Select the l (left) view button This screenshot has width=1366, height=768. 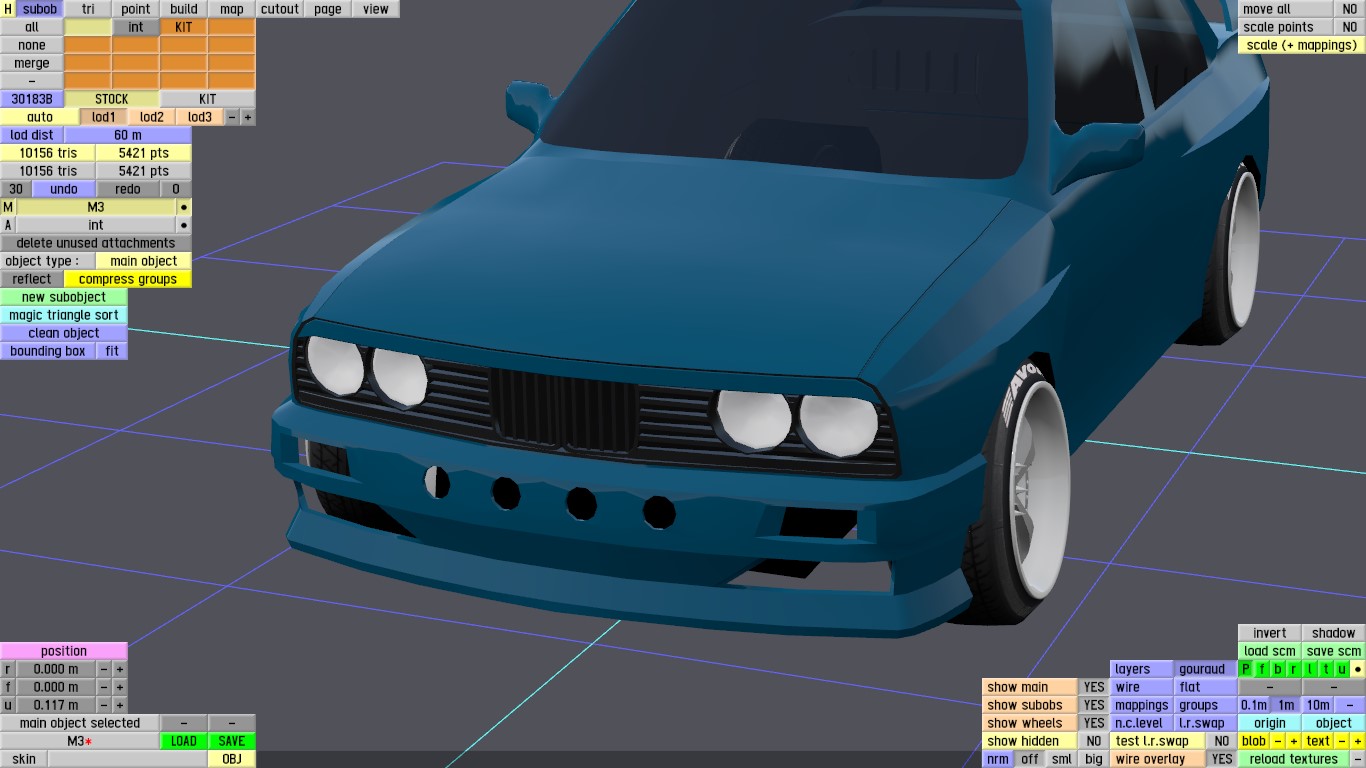pyautogui.click(x=1310, y=669)
